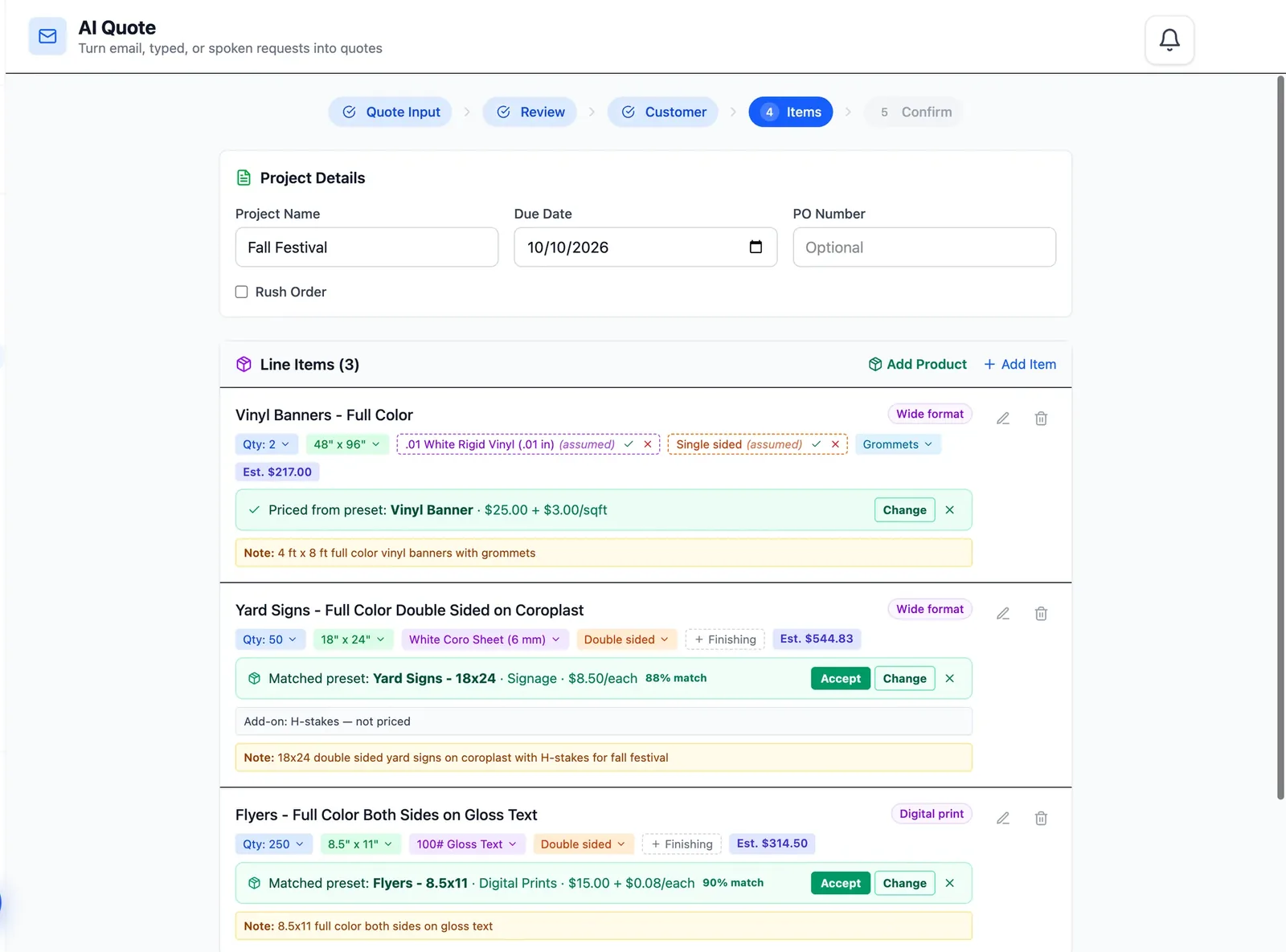The width and height of the screenshot is (1286, 952).
Task: Open the 18" x 24" size dropdown
Action: click(x=353, y=639)
